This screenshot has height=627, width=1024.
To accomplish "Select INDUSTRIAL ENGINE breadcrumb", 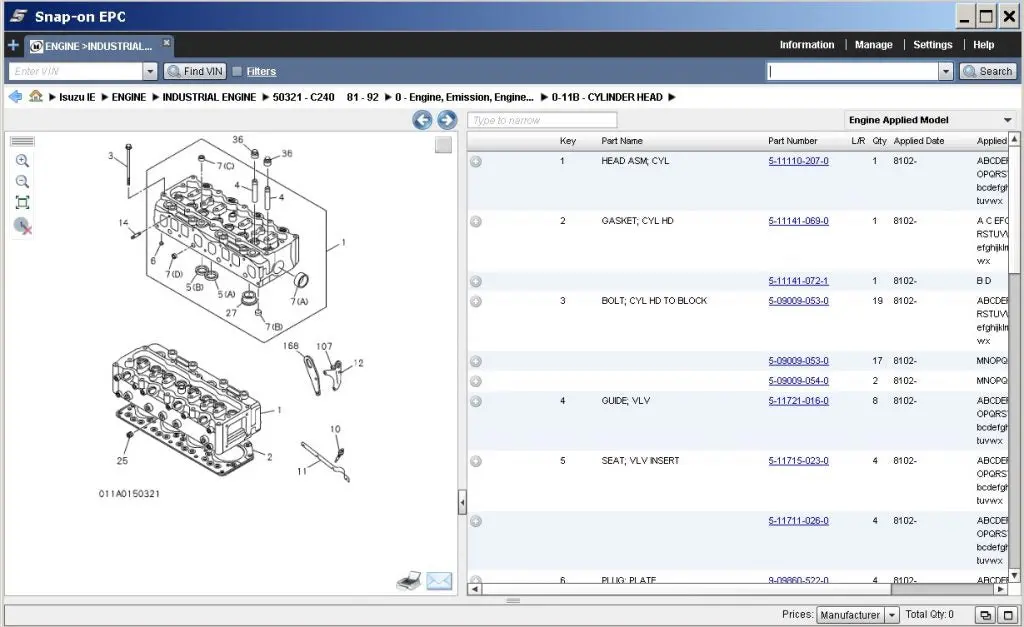I will coord(209,97).
